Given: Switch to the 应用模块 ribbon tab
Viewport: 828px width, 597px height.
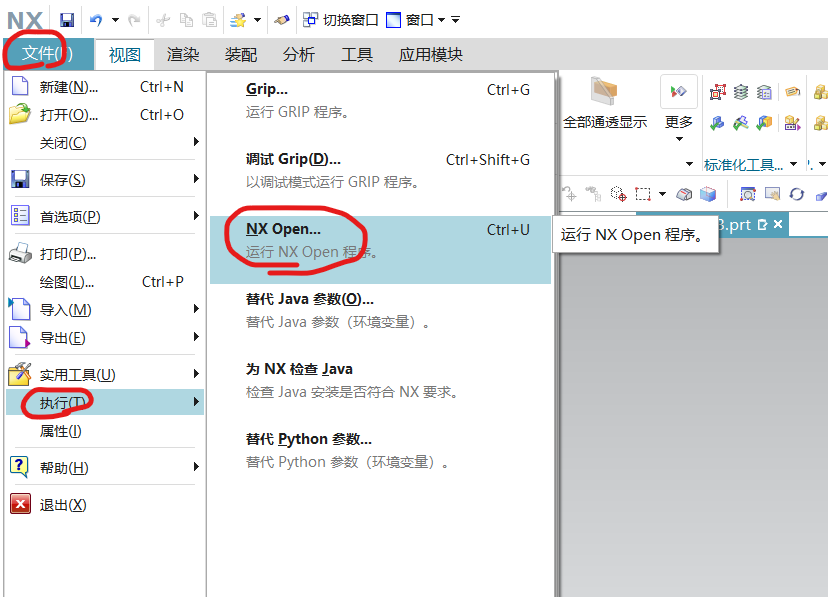Looking at the screenshot, I should coord(430,54).
